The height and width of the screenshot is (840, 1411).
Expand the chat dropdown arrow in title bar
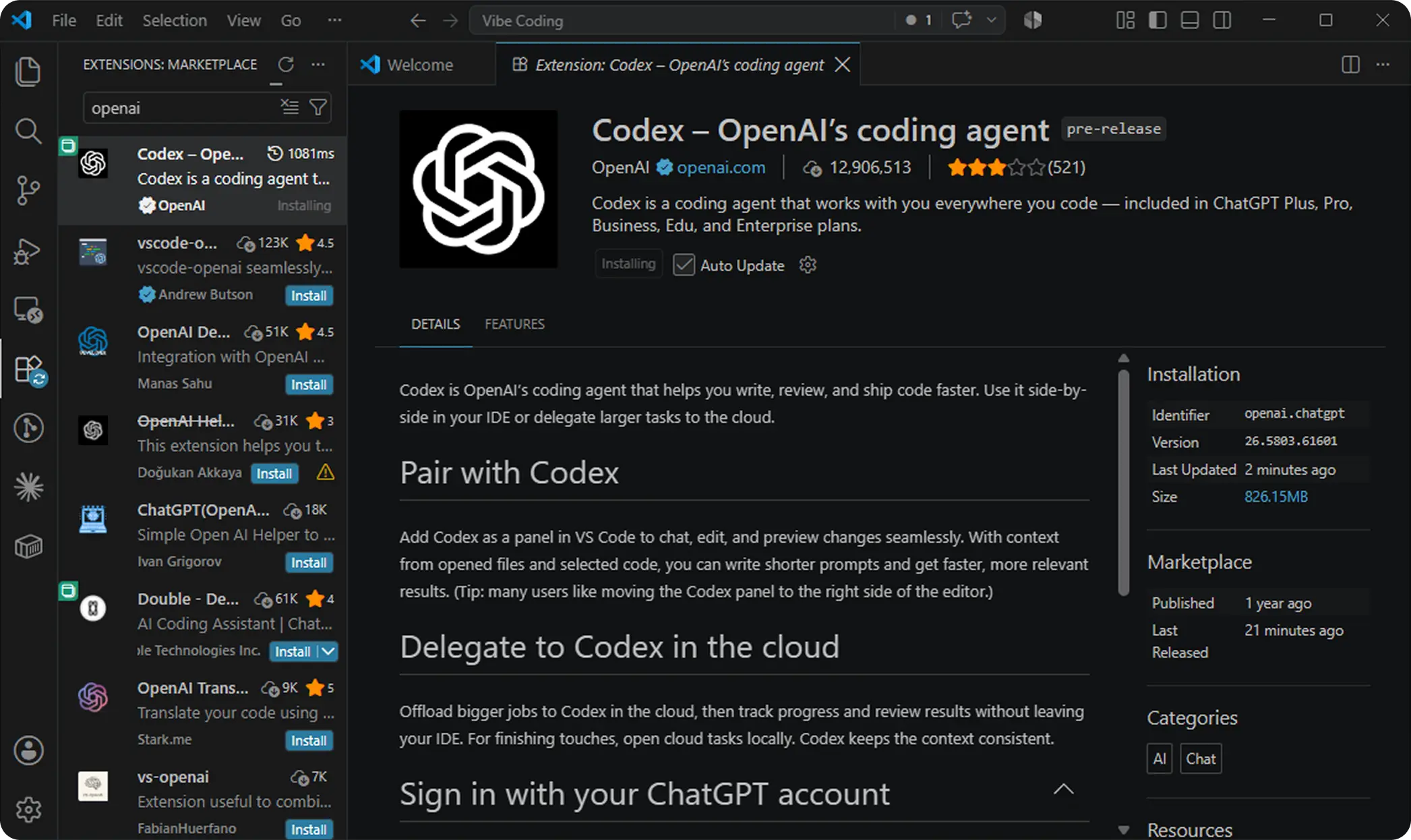pos(991,20)
